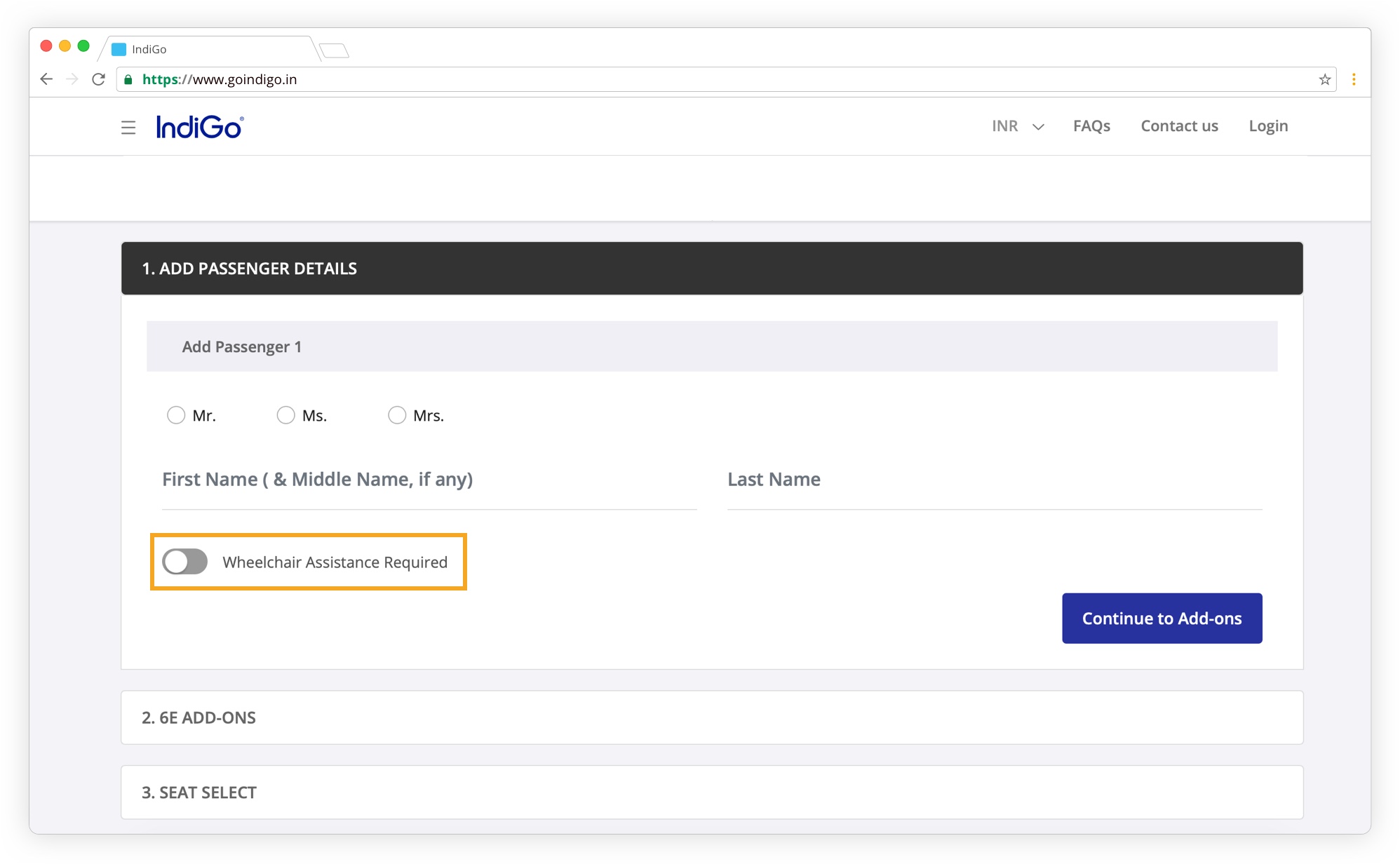1400x864 pixels.
Task: Choose the Mrs. title option
Action: [x=397, y=415]
